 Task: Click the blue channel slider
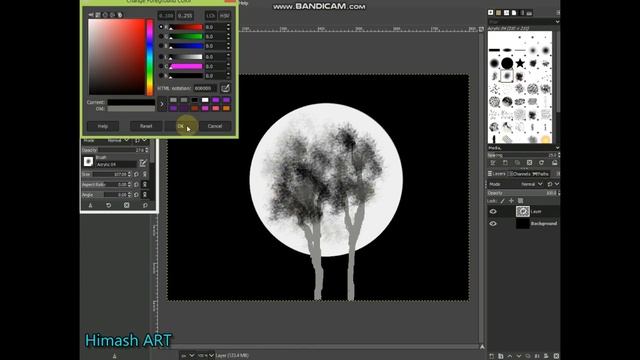pos(186,46)
